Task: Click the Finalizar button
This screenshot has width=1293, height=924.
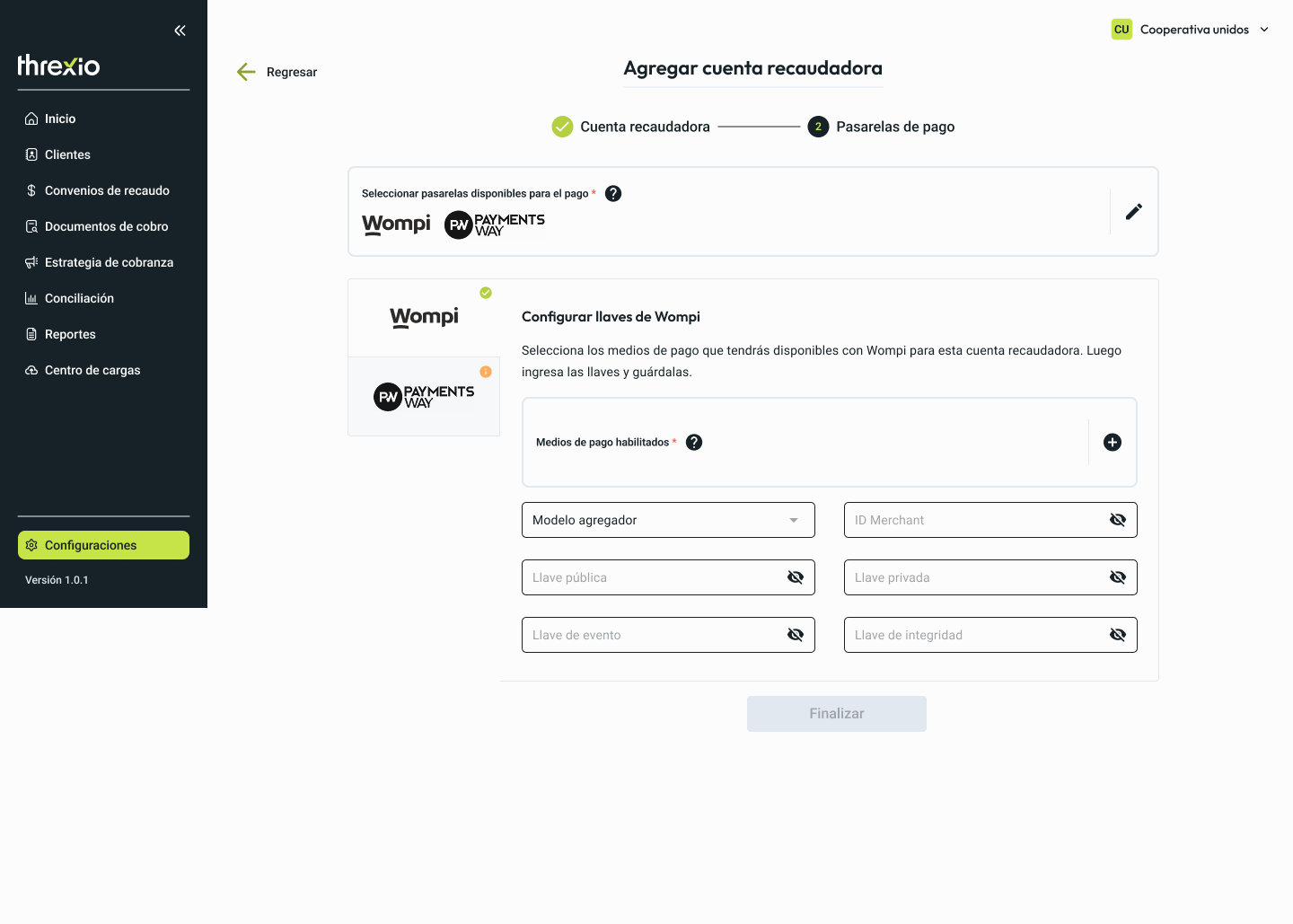Action: tap(837, 714)
